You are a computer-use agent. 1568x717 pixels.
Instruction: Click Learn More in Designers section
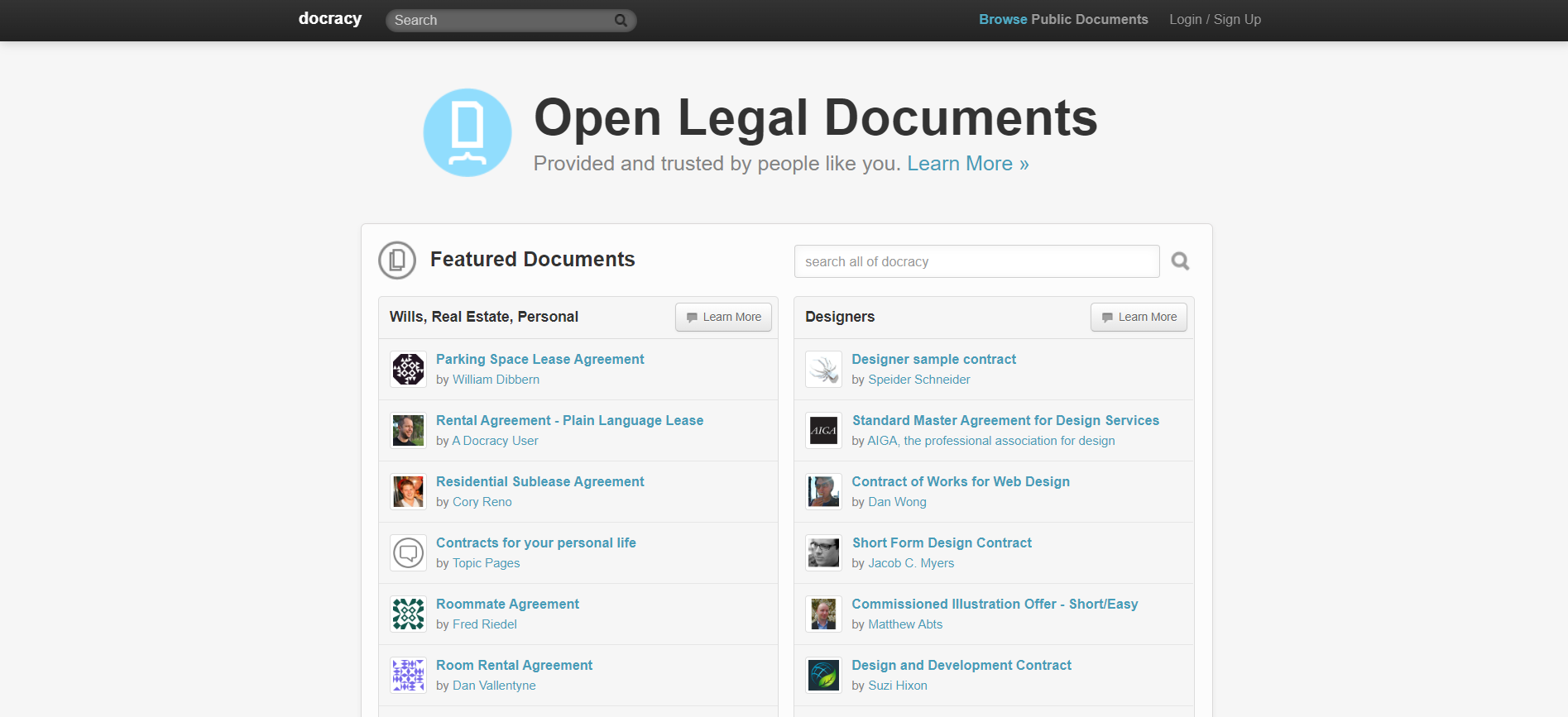pos(1139,317)
